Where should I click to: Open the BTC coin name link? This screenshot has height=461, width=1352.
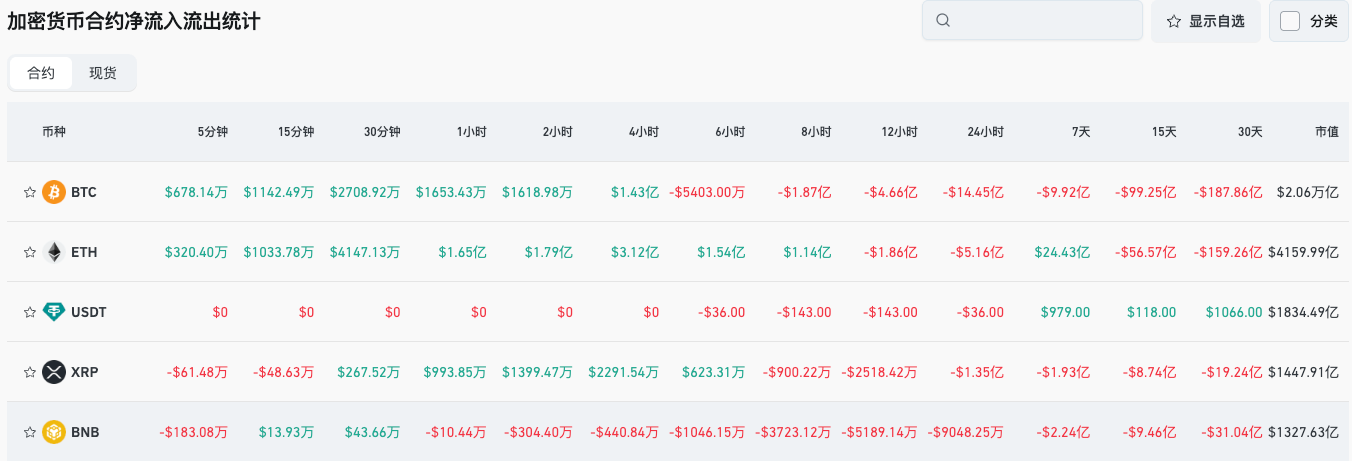coord(84,192)
